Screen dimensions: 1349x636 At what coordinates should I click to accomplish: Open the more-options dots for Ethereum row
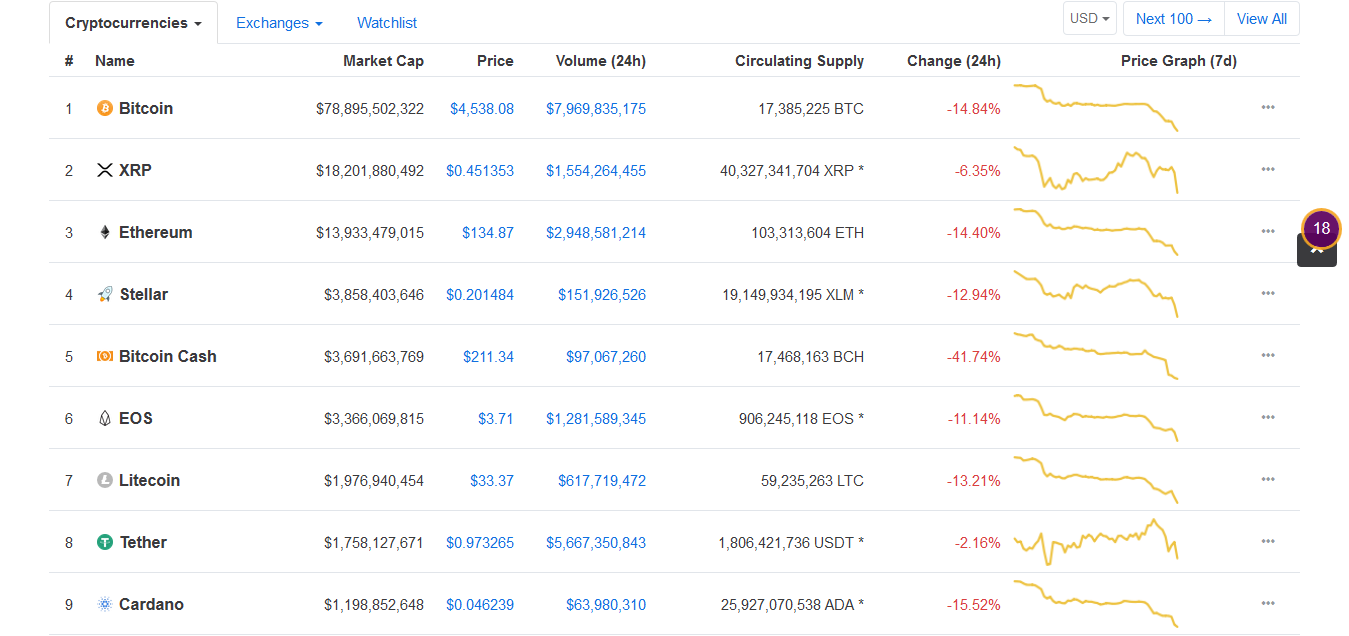coord(1268,231)
